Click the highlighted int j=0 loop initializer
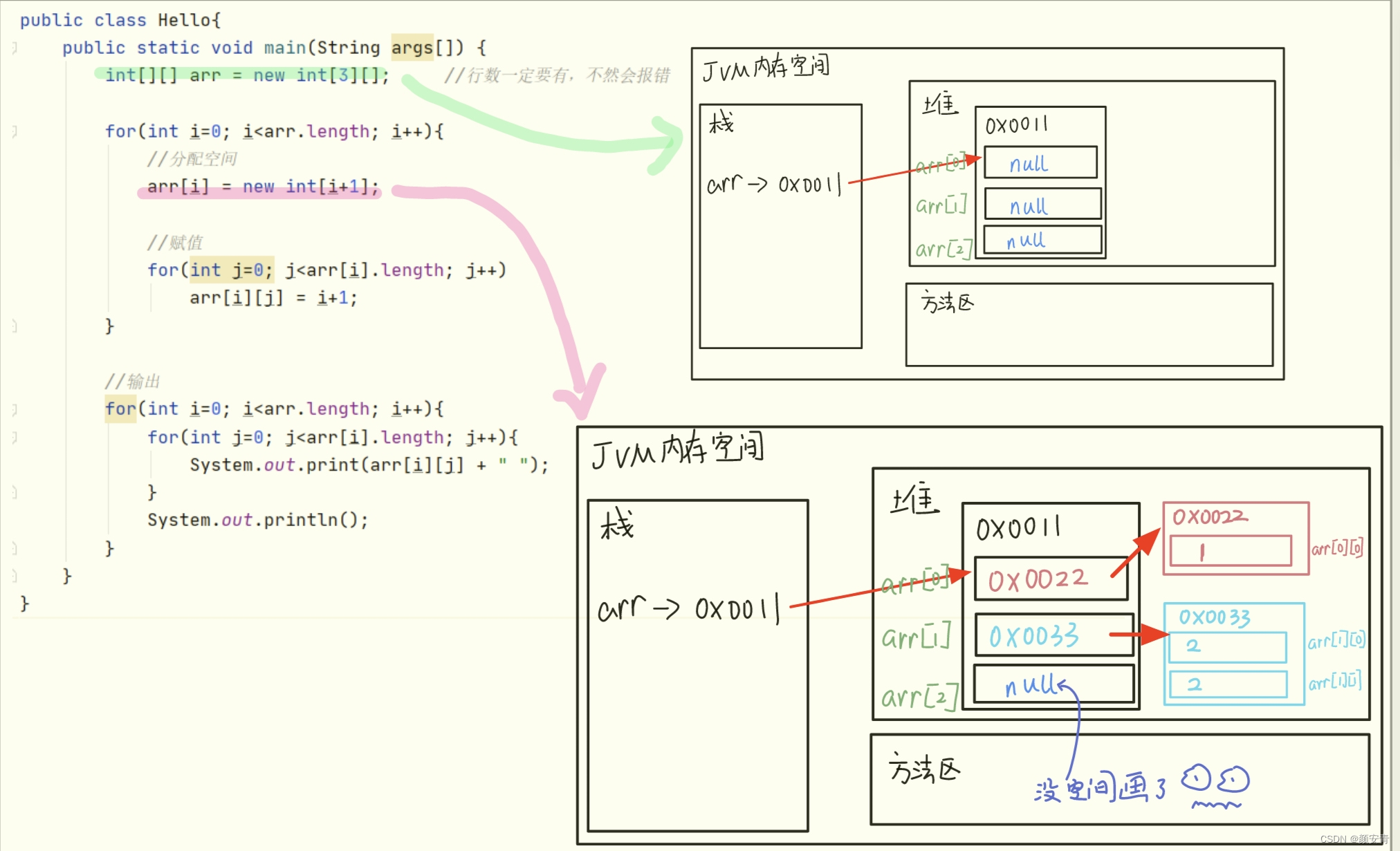 tap(230, 270)
